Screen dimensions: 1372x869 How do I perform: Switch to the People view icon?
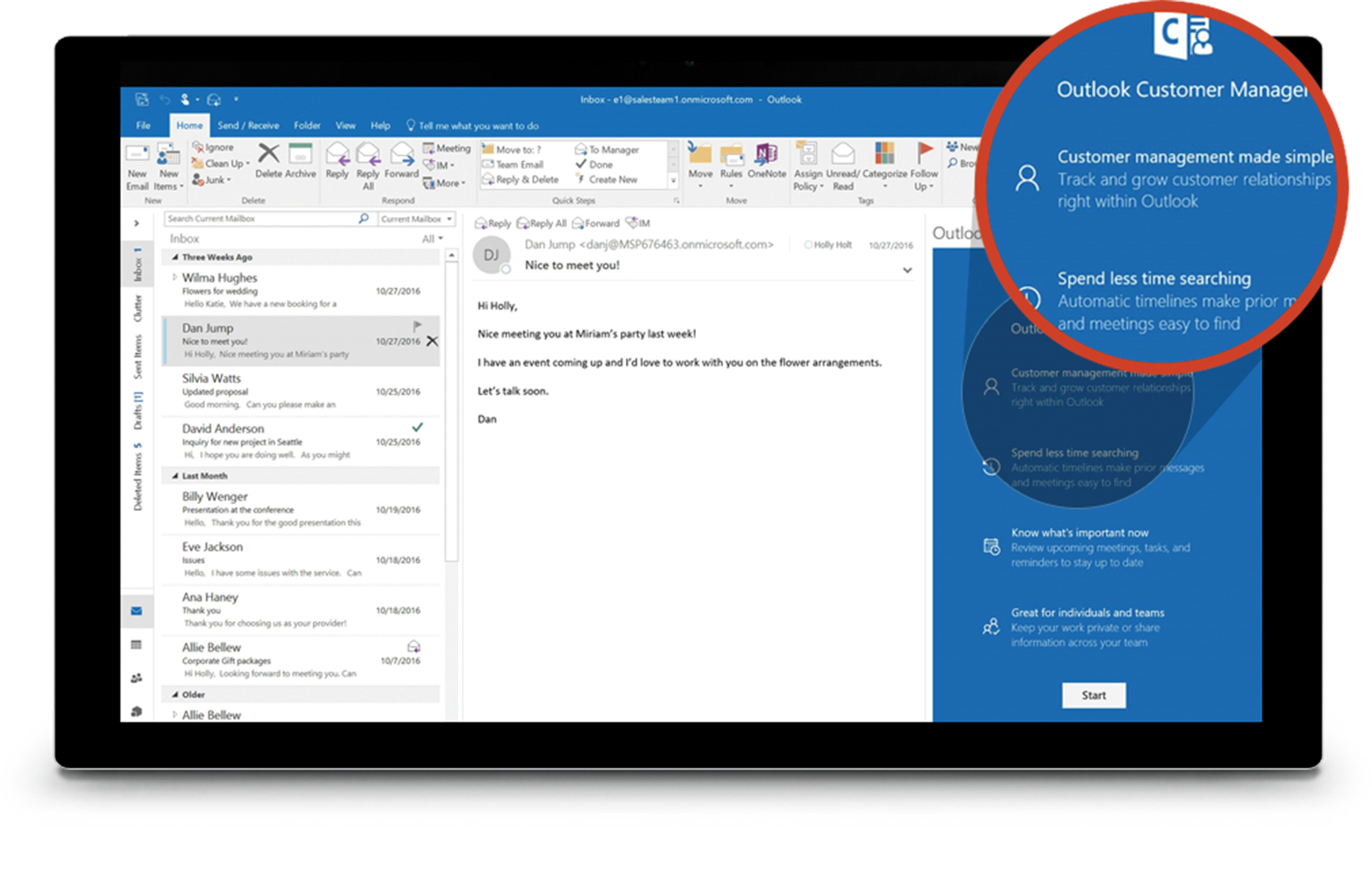click(137, 678)
